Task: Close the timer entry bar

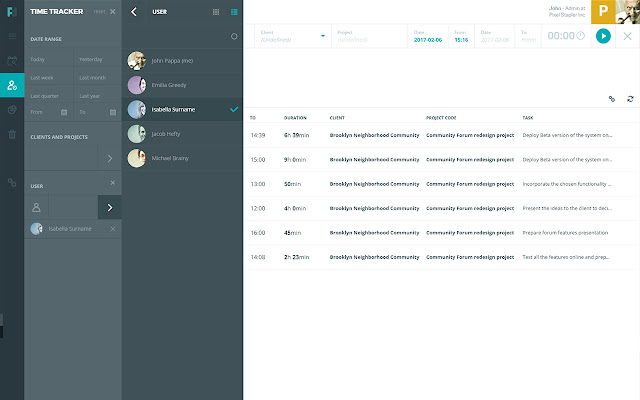Action: pos(627,36)
